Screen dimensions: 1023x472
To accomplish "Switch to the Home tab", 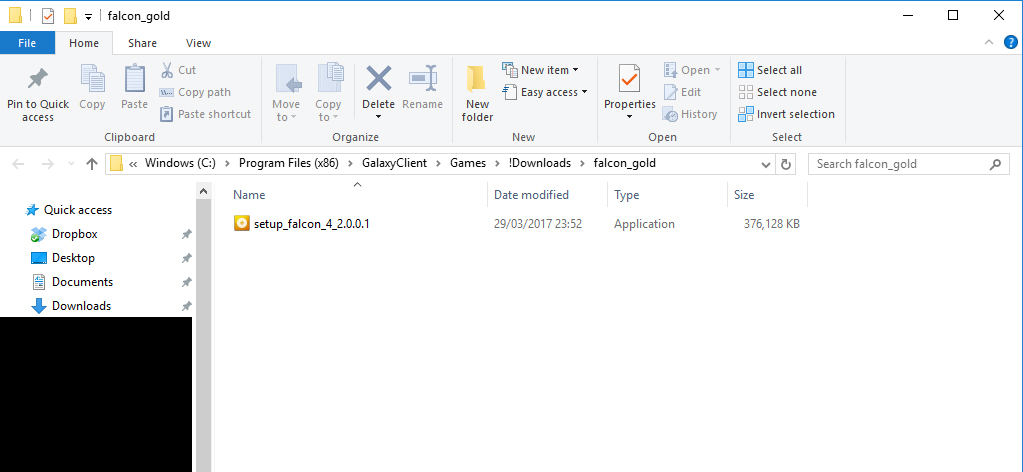I will 84,43.
